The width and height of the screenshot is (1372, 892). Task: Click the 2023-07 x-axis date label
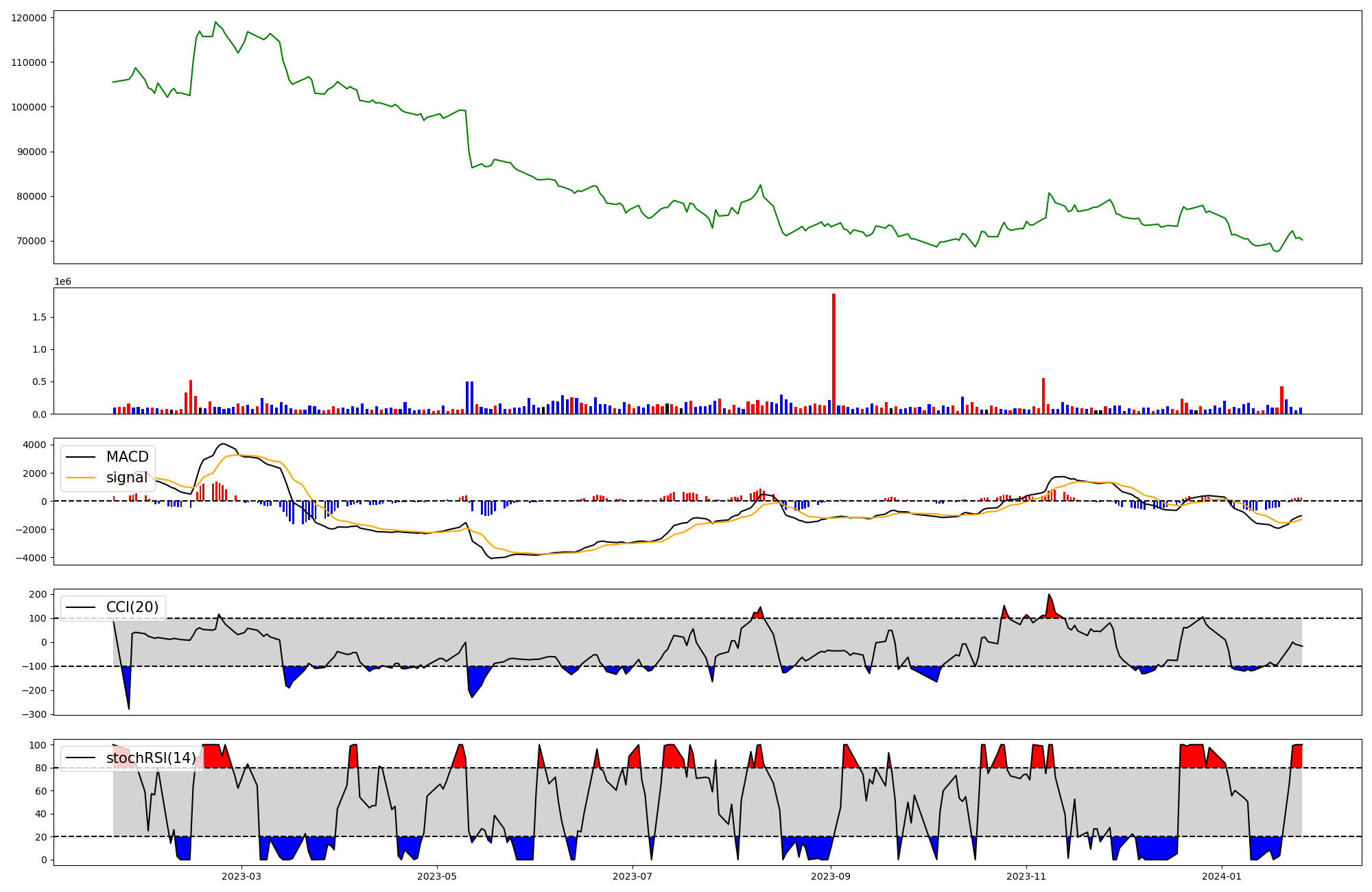tap(632, 876)
